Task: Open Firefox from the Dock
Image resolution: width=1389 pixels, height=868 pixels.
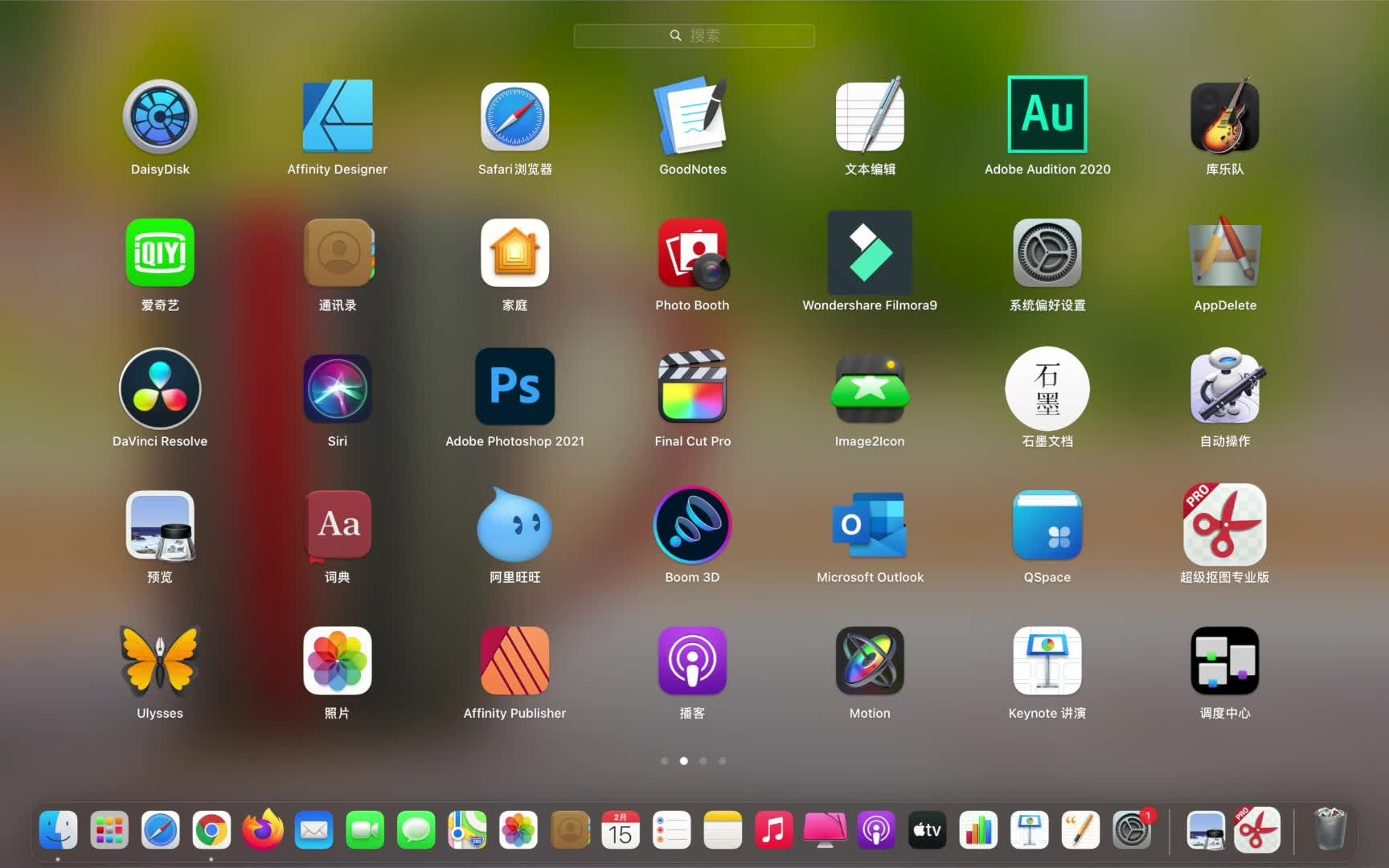Action: [x=263, y=829]
